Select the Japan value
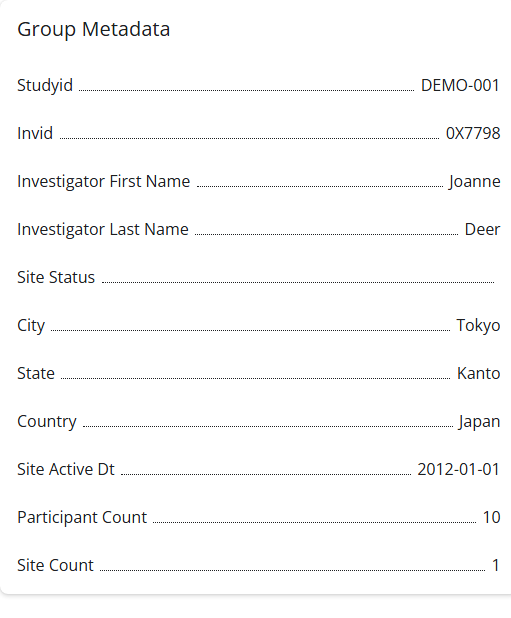 pyautogui.click(x=479, y=422)
